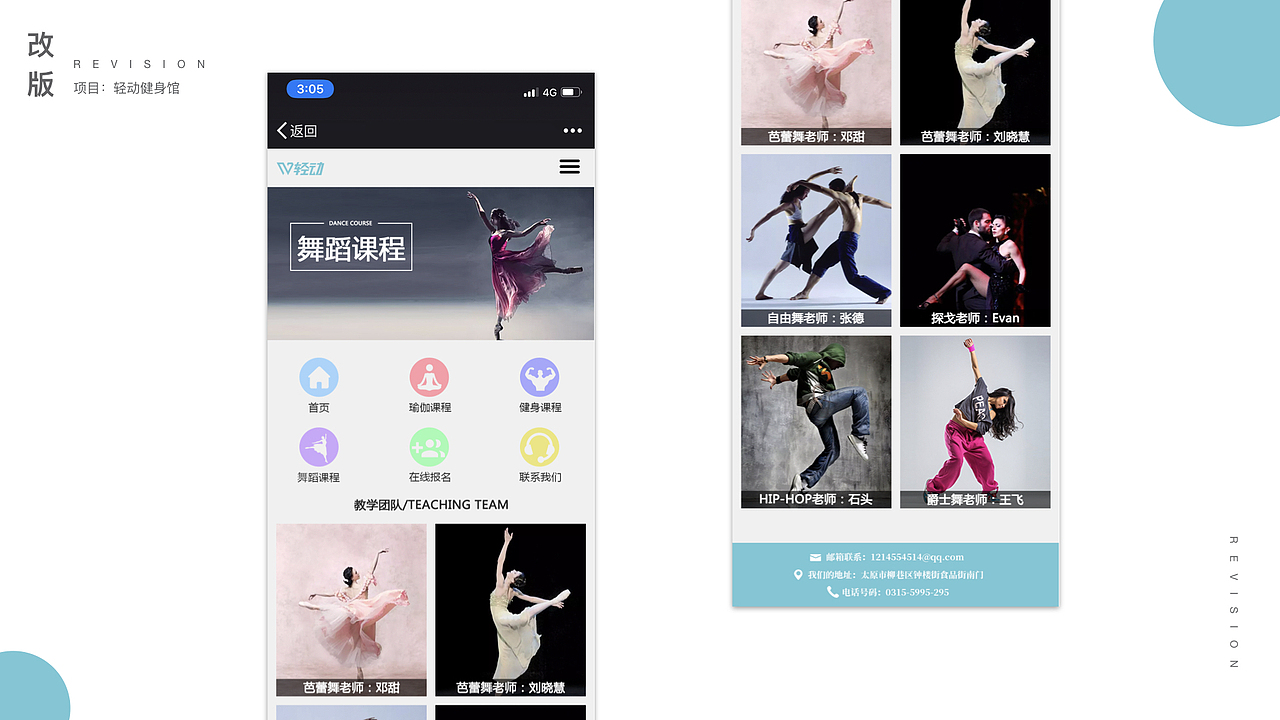Click the email address 1214554514@qq.com
1280x720 pixels.
tap(917, 558)
